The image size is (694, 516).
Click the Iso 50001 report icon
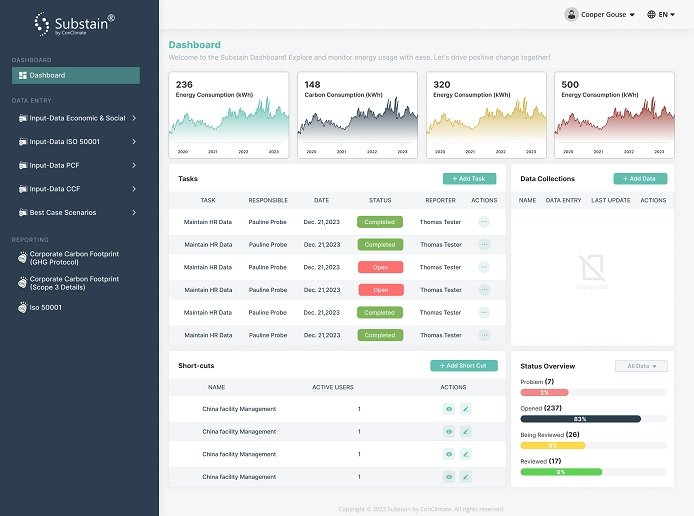pos(23,307)
